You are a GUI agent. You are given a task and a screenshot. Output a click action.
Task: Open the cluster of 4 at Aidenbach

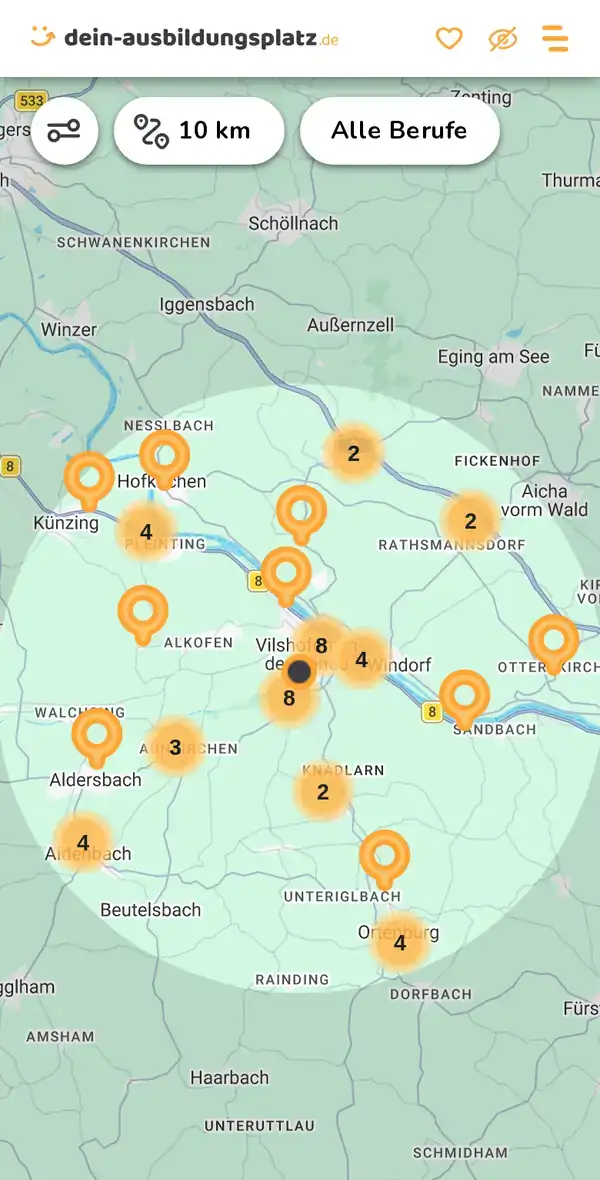(83, 843)
